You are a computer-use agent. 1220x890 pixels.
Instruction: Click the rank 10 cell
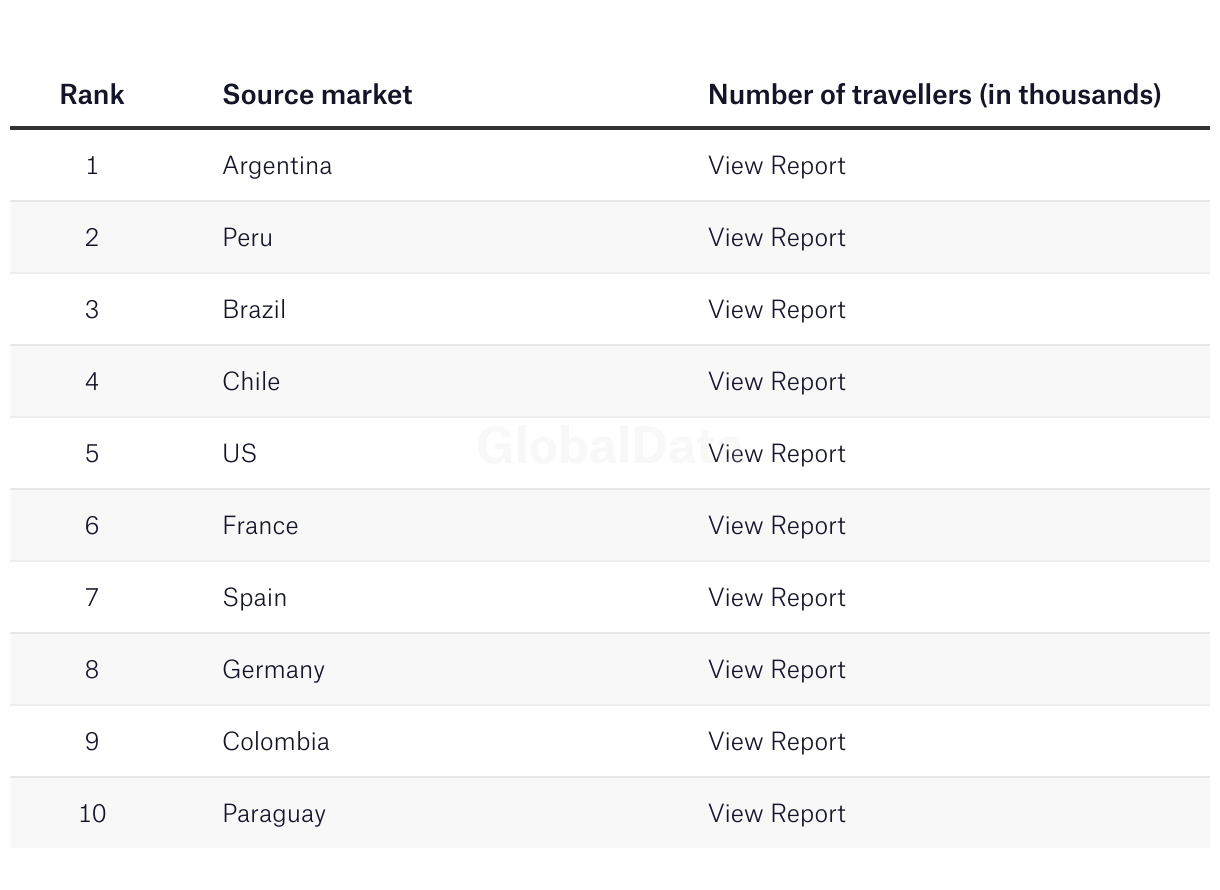click(x=92, y=813)
